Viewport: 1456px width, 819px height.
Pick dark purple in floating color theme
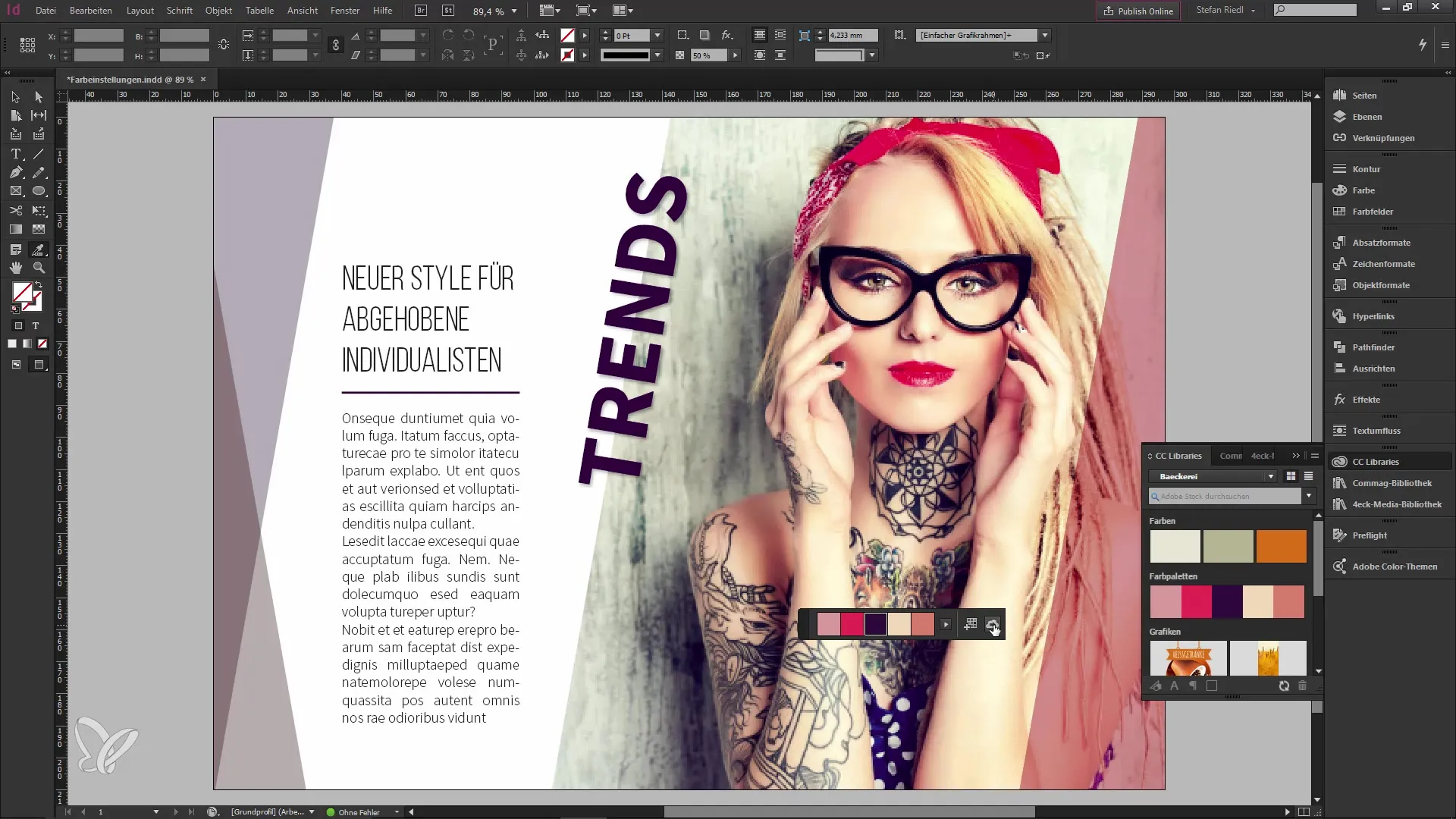point(876,624)
